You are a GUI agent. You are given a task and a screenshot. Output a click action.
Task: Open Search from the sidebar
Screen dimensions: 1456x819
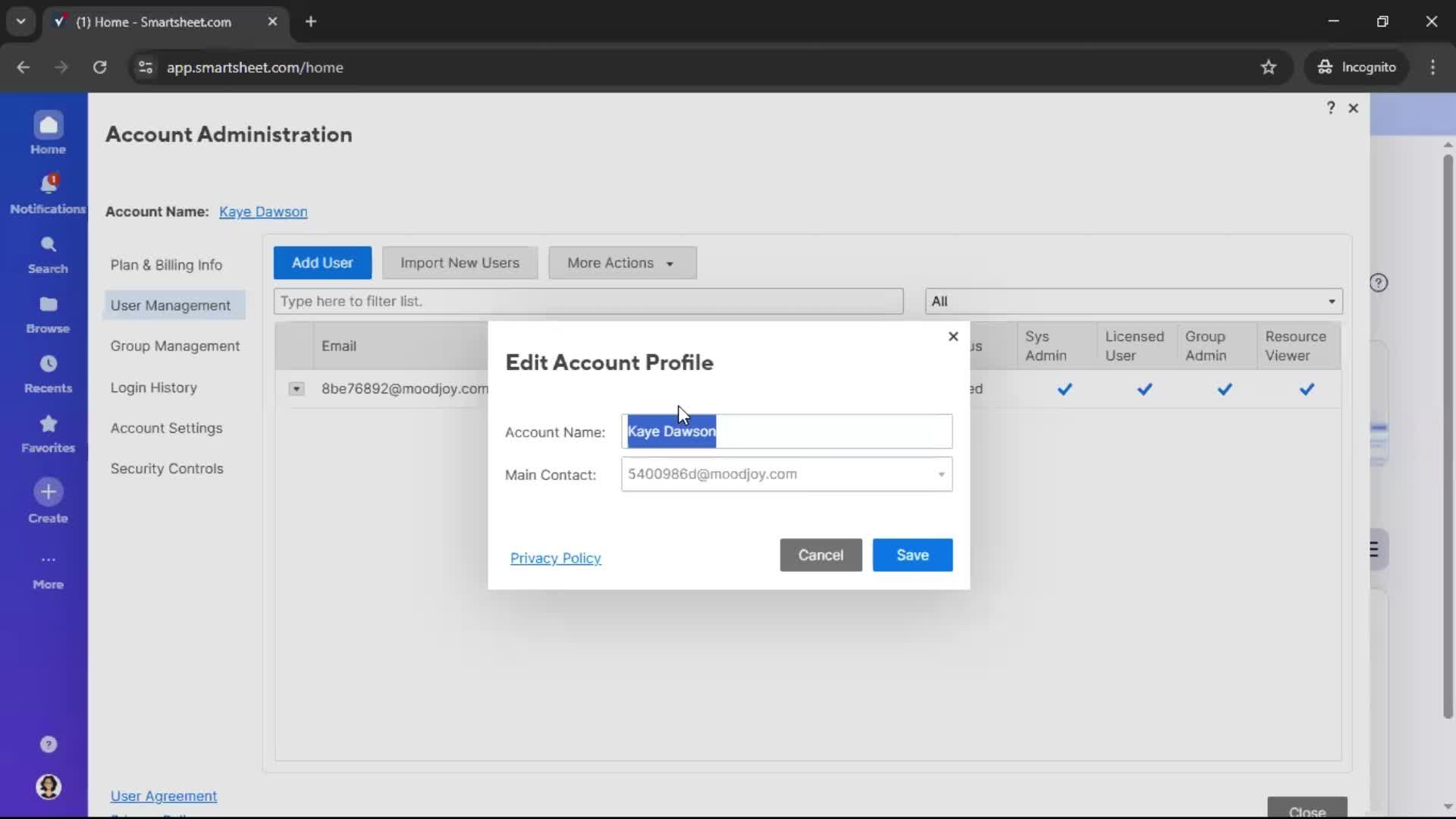click(48, 253)
